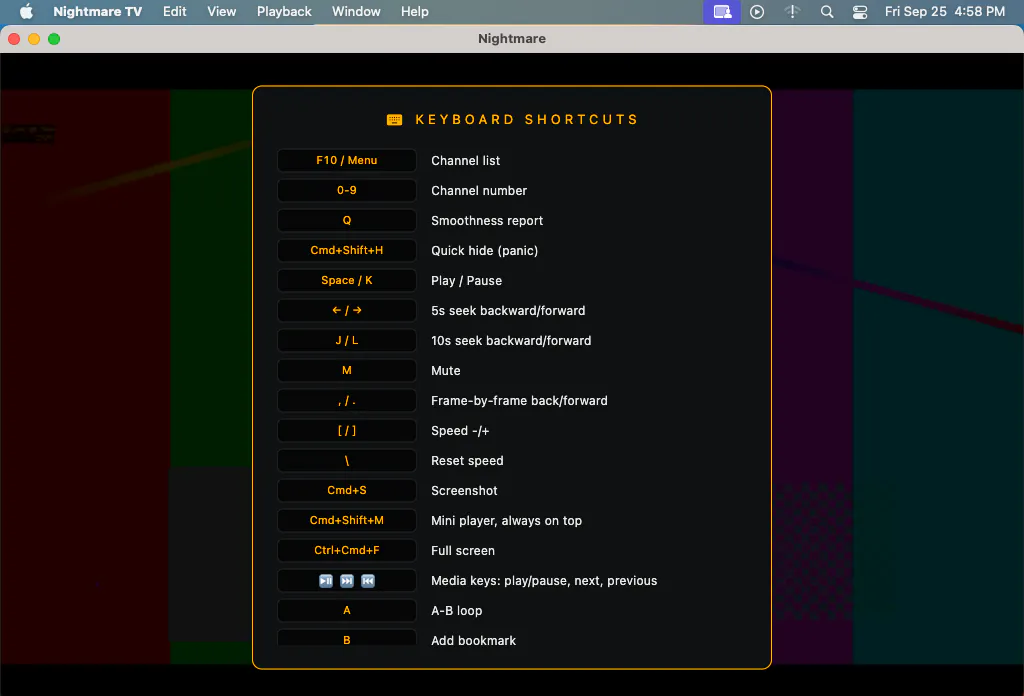This screenshot has width=1024, height=696.
Task: Click the [ / ] shortcut key
Action: pyautogui.click(x=347, y=430)
